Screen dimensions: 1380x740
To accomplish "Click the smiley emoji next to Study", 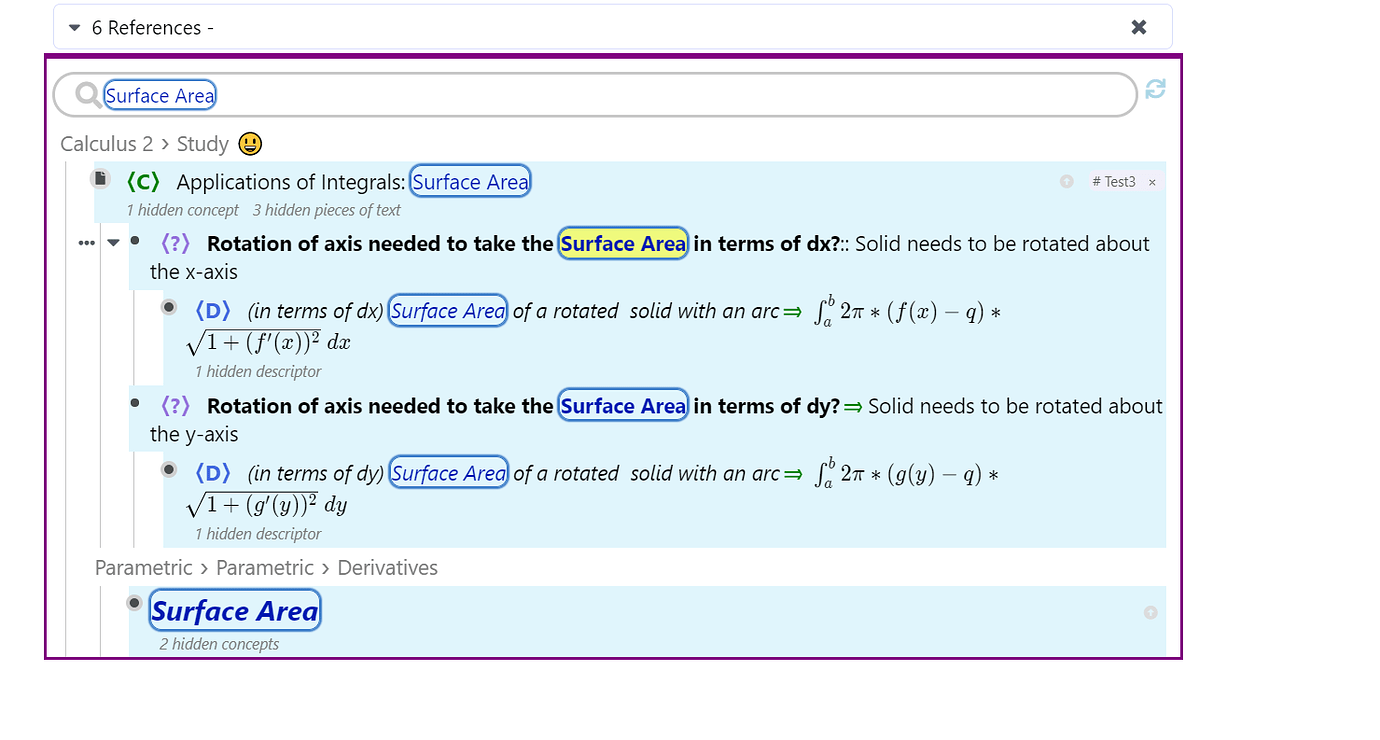I will click(x=250, y=143).
